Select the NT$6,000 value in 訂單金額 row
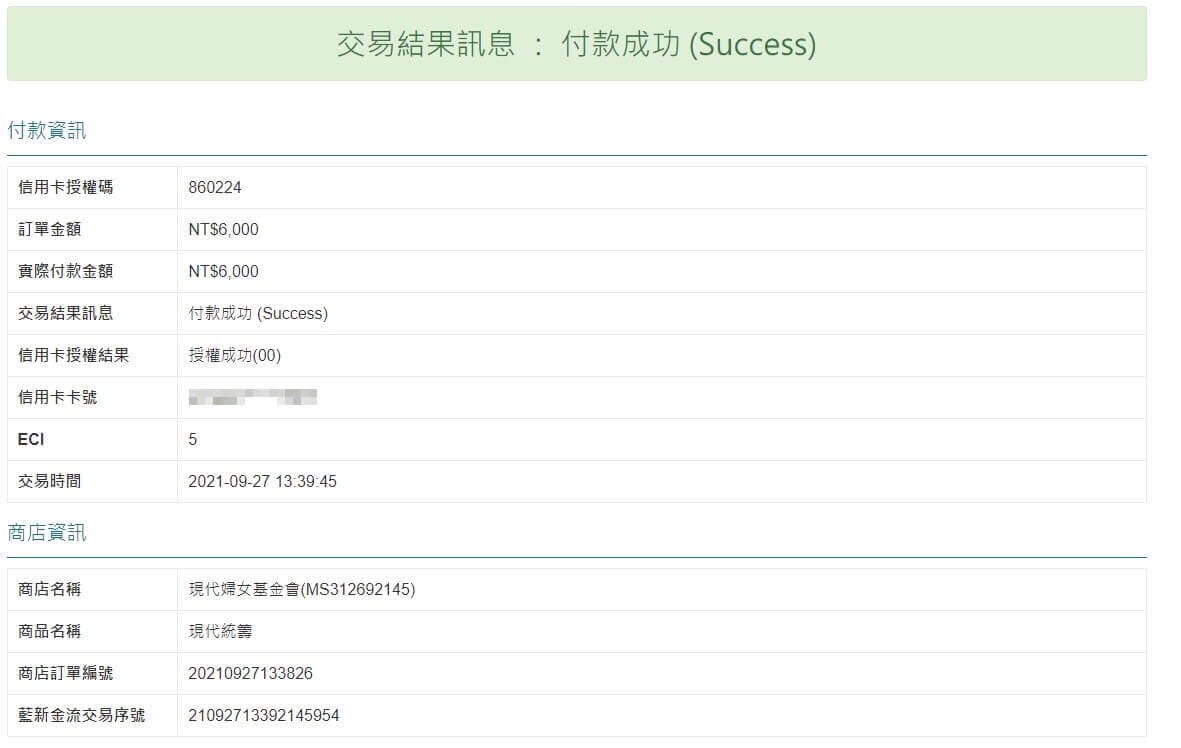Image resolution: width=1181 pixels, height=748 pixels. [x=223, y=229]
